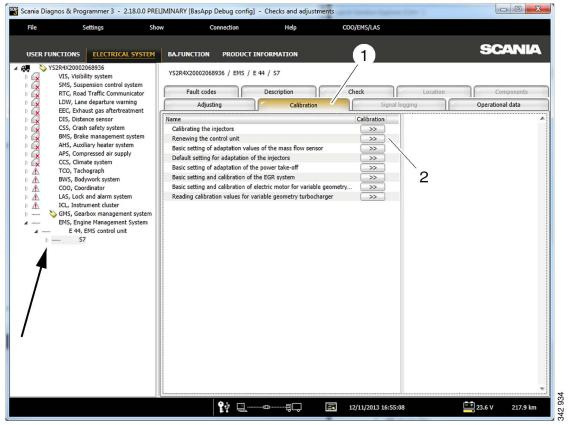Screen dimensions: 568x425
Task: Open the Connection menu
Action: [x=224, y=28]
